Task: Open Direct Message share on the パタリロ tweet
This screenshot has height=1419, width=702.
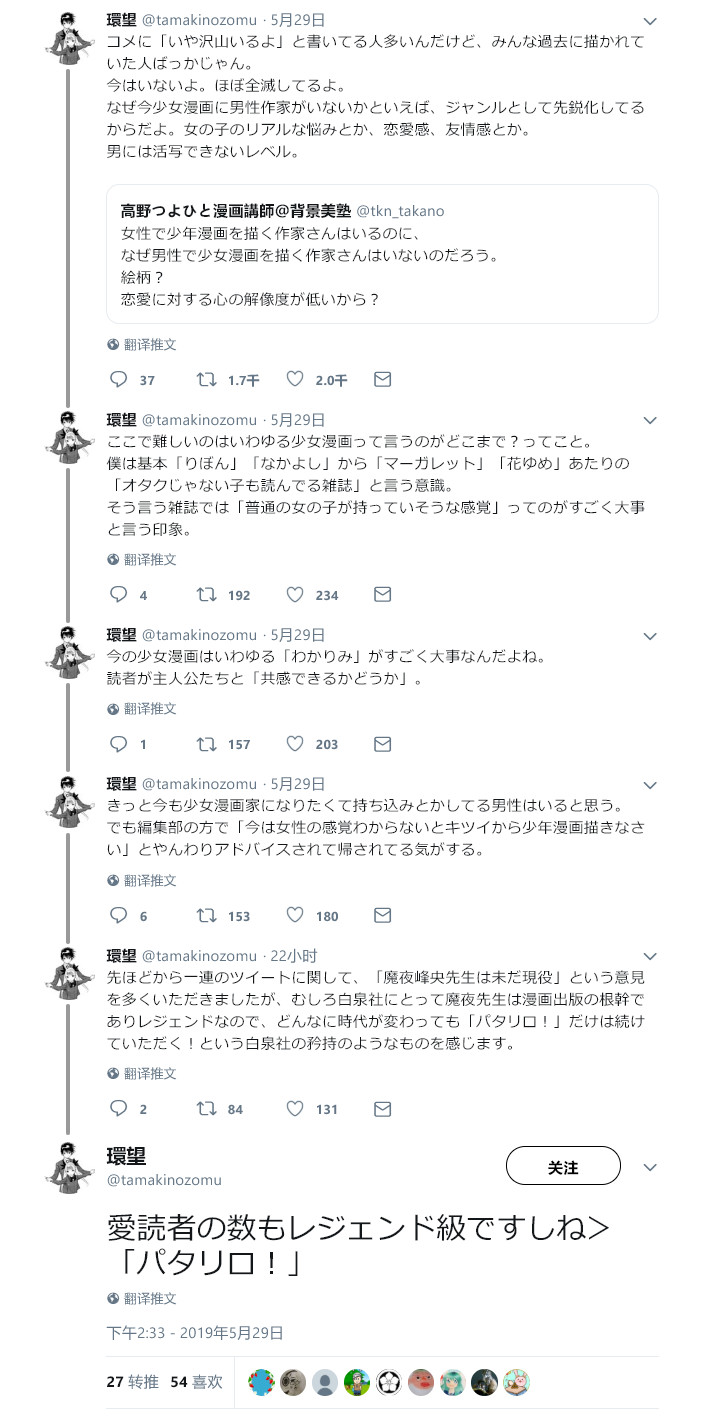Action: (x=381, y=1108)
